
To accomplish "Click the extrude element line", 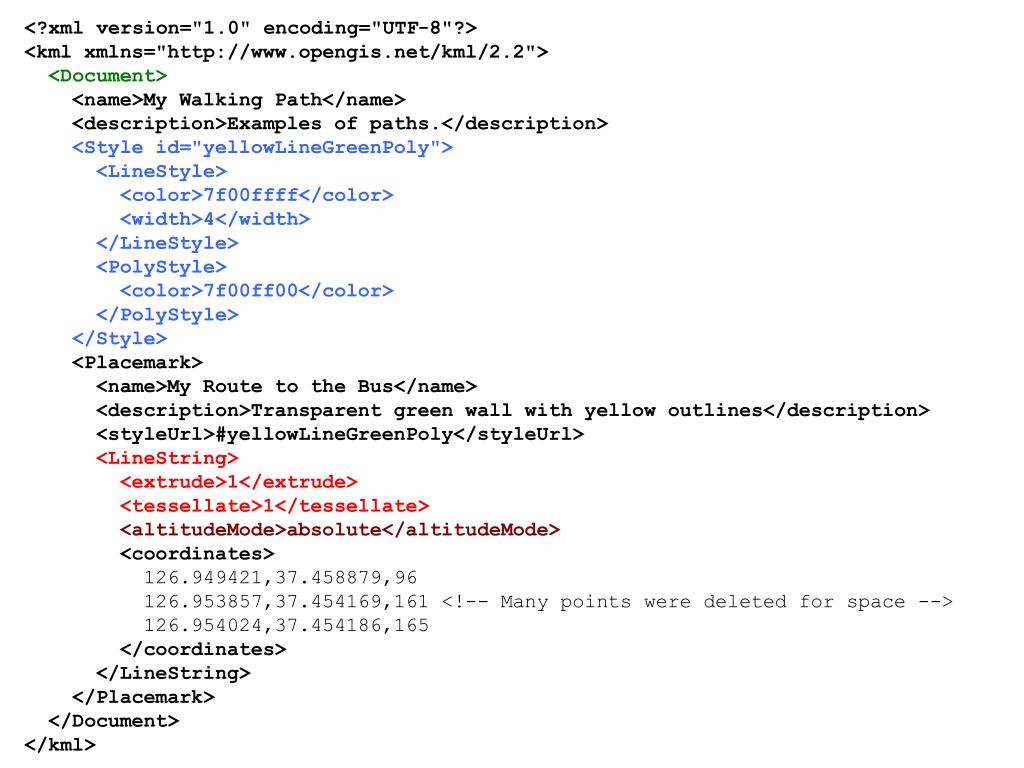I will tap(239, 482).
